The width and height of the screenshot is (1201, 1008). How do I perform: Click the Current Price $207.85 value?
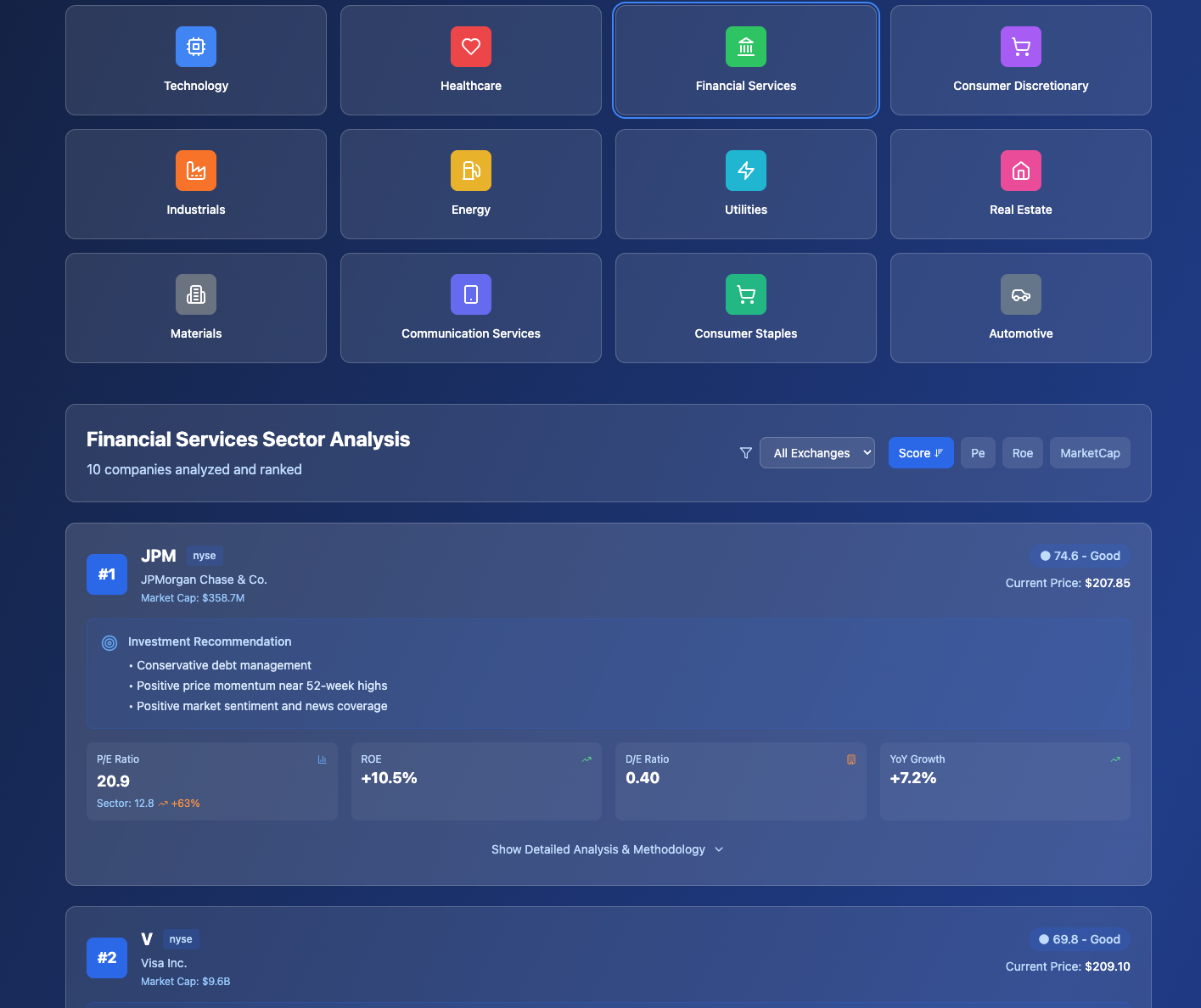[1108, 583]
